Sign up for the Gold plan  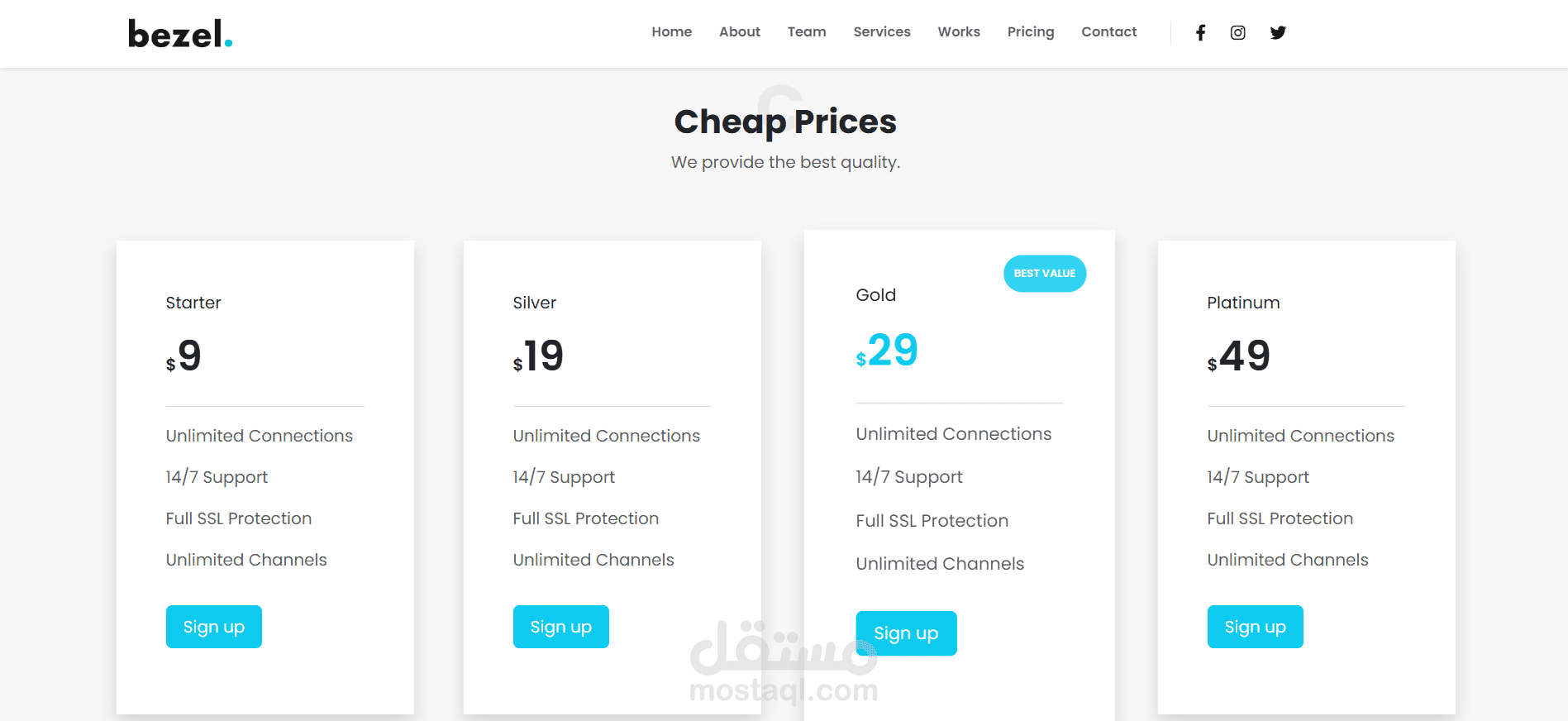tap(906, 633)
